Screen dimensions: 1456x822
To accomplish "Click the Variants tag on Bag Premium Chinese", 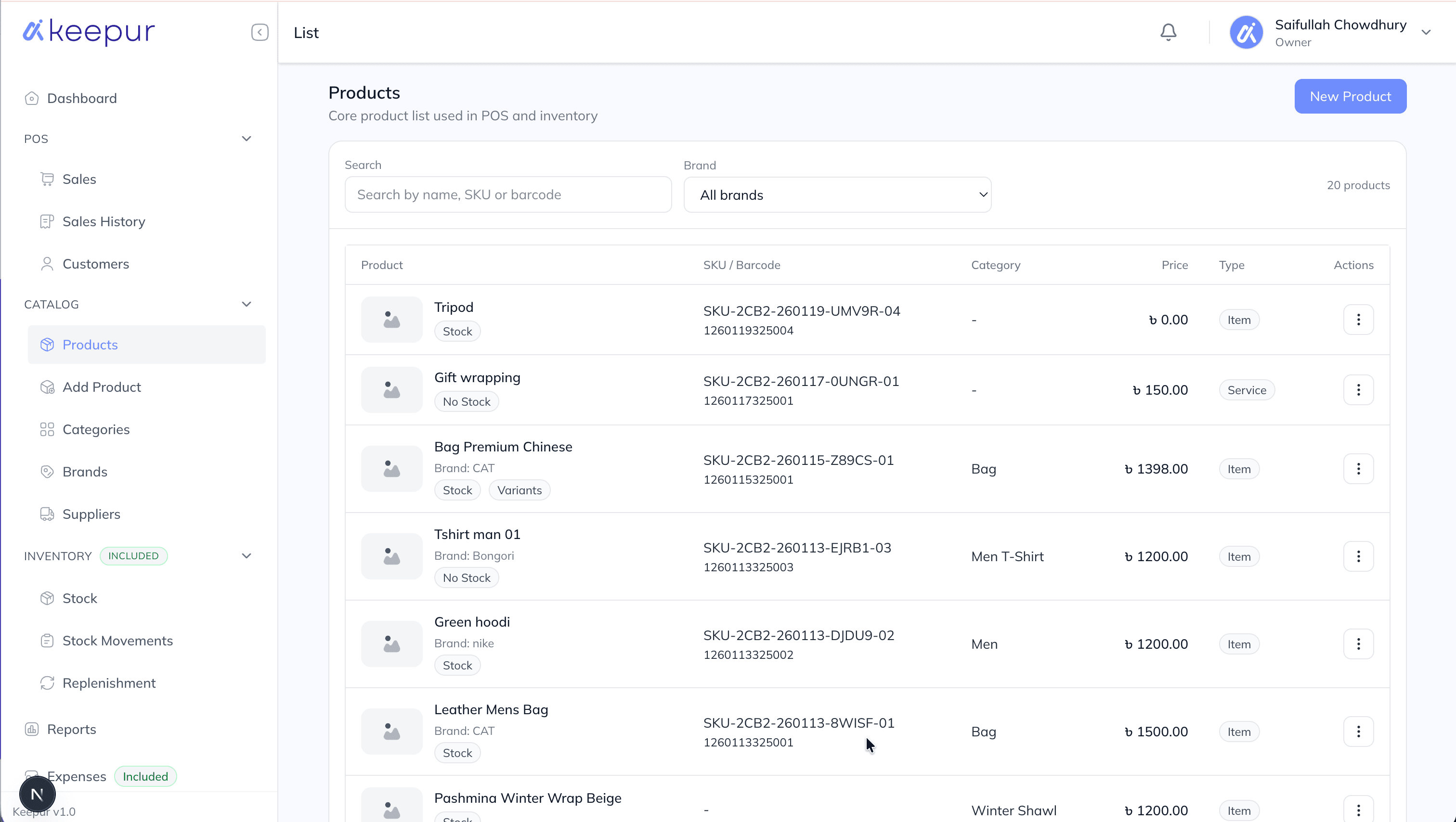I will [x=520, y=490].
